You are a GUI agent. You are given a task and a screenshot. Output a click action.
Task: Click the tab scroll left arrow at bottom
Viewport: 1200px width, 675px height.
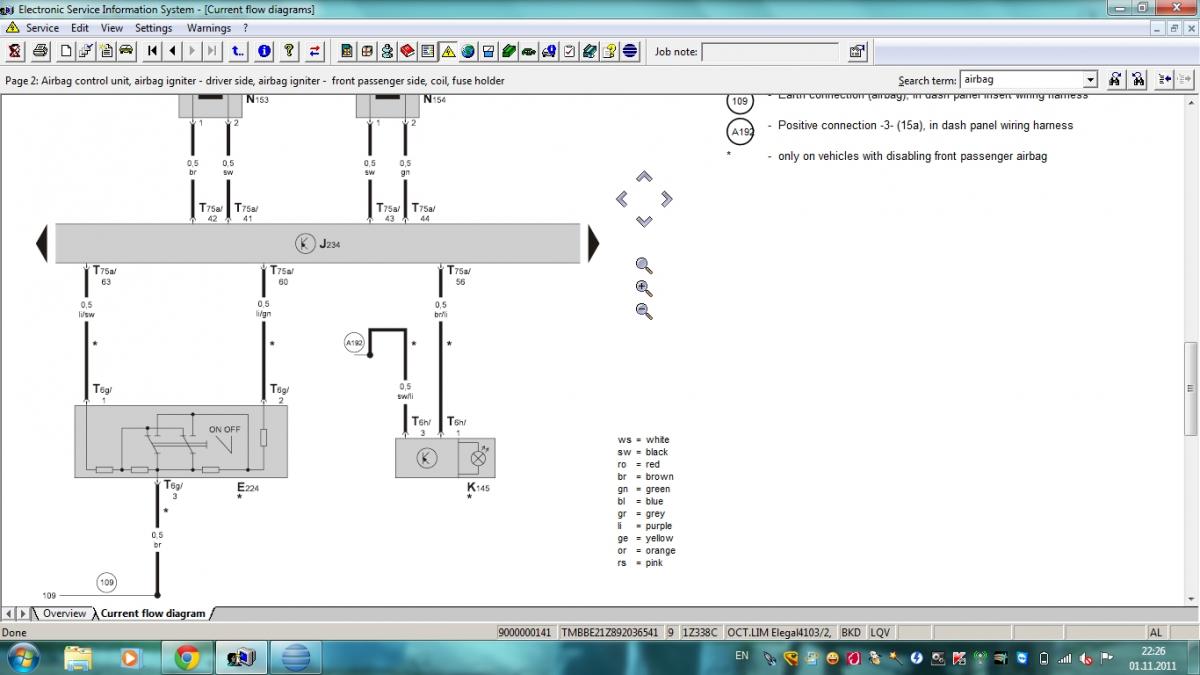pos(9,613)
